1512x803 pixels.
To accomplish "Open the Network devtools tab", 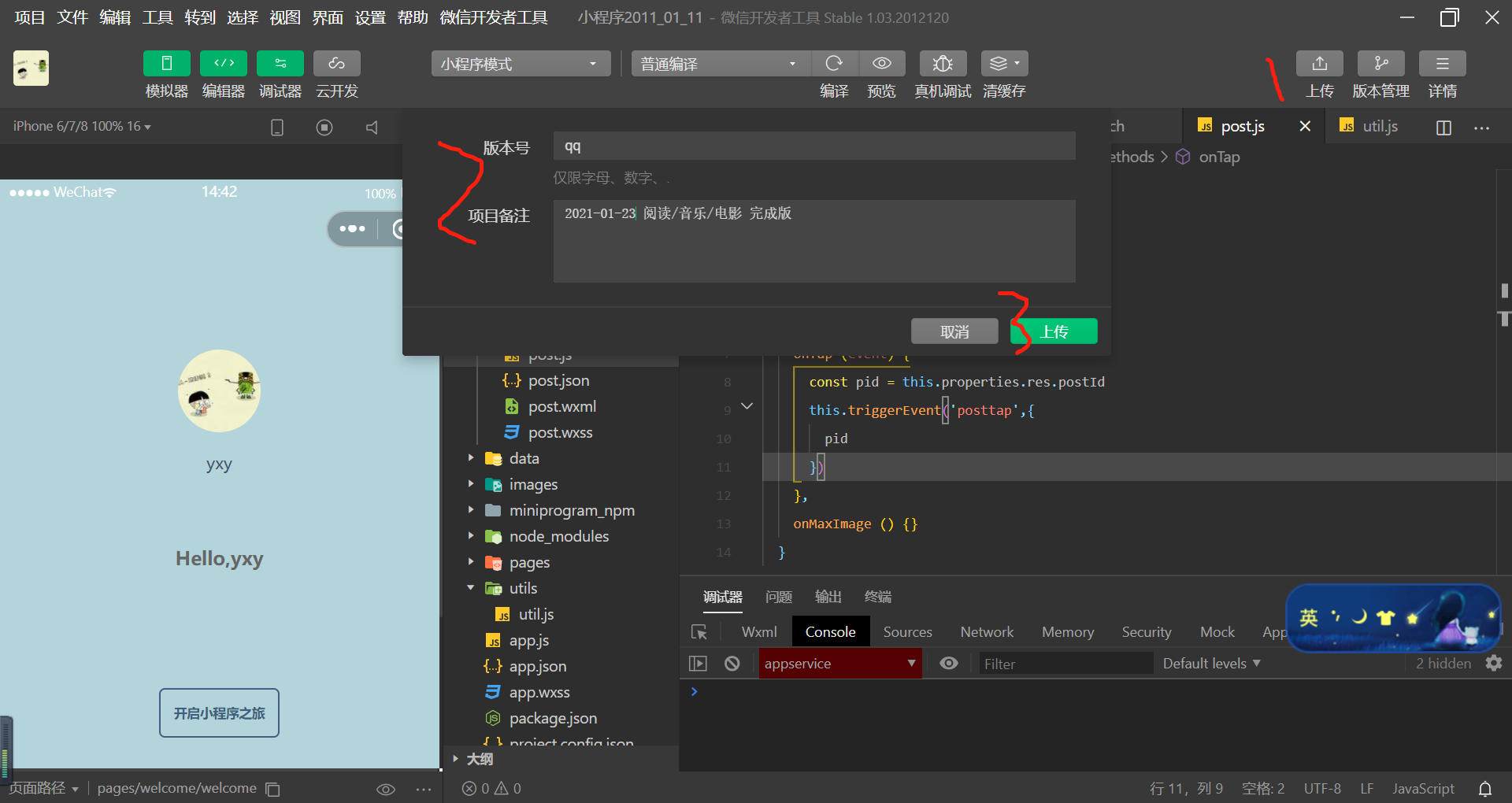I will [987, 632].
